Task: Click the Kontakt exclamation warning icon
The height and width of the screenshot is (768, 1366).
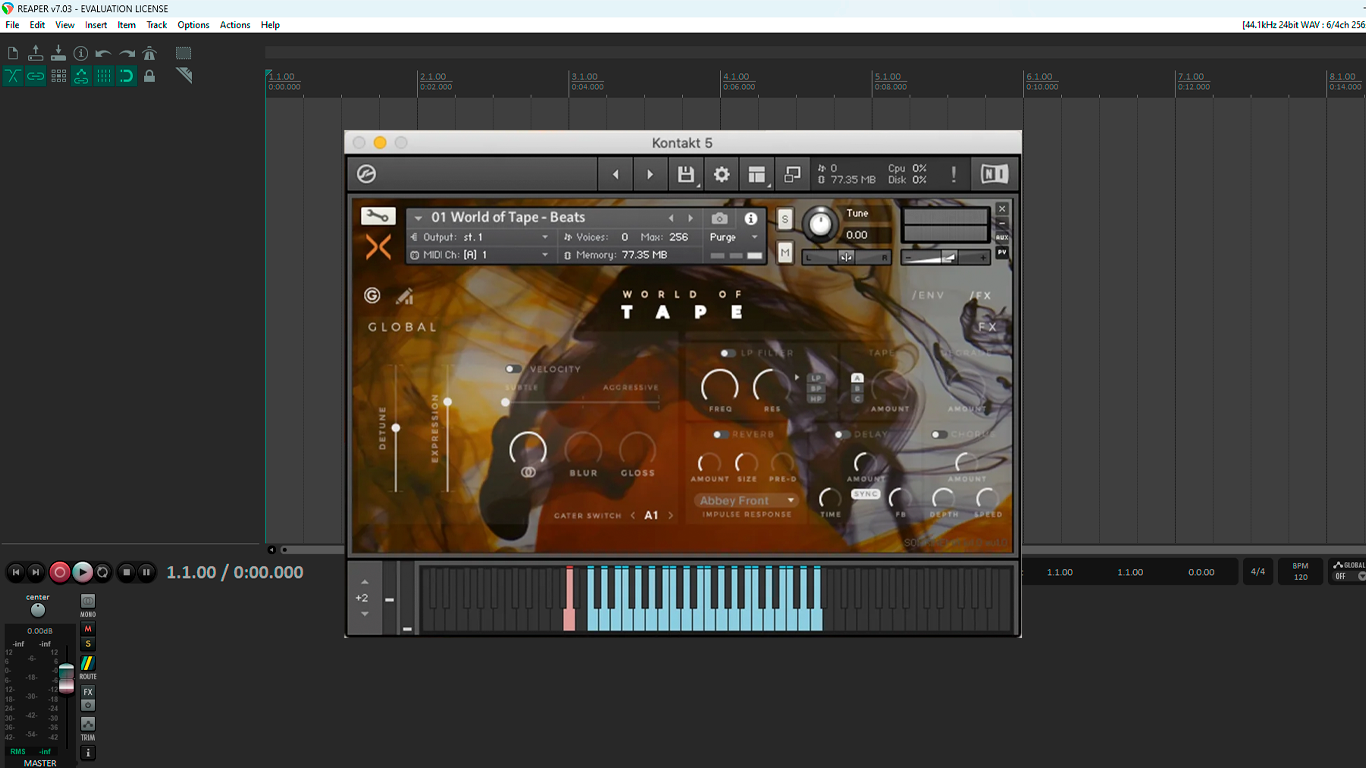Action: (x=954, y=175)
